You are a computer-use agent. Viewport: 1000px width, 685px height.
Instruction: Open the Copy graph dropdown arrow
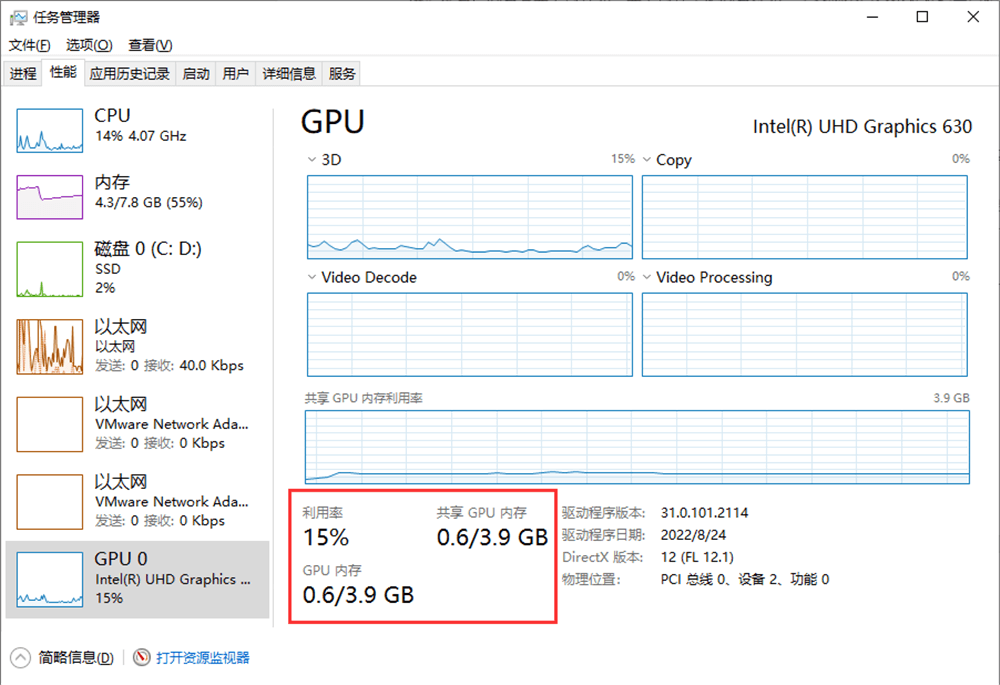(646, 160)
